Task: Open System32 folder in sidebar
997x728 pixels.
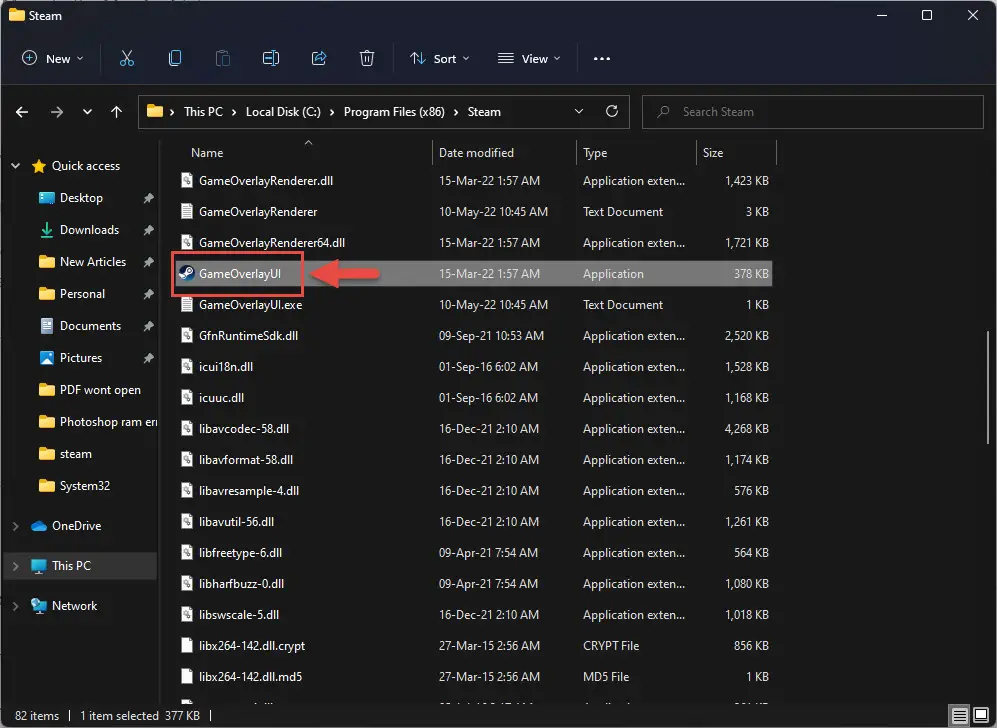Action: click(x=85, y=486)
